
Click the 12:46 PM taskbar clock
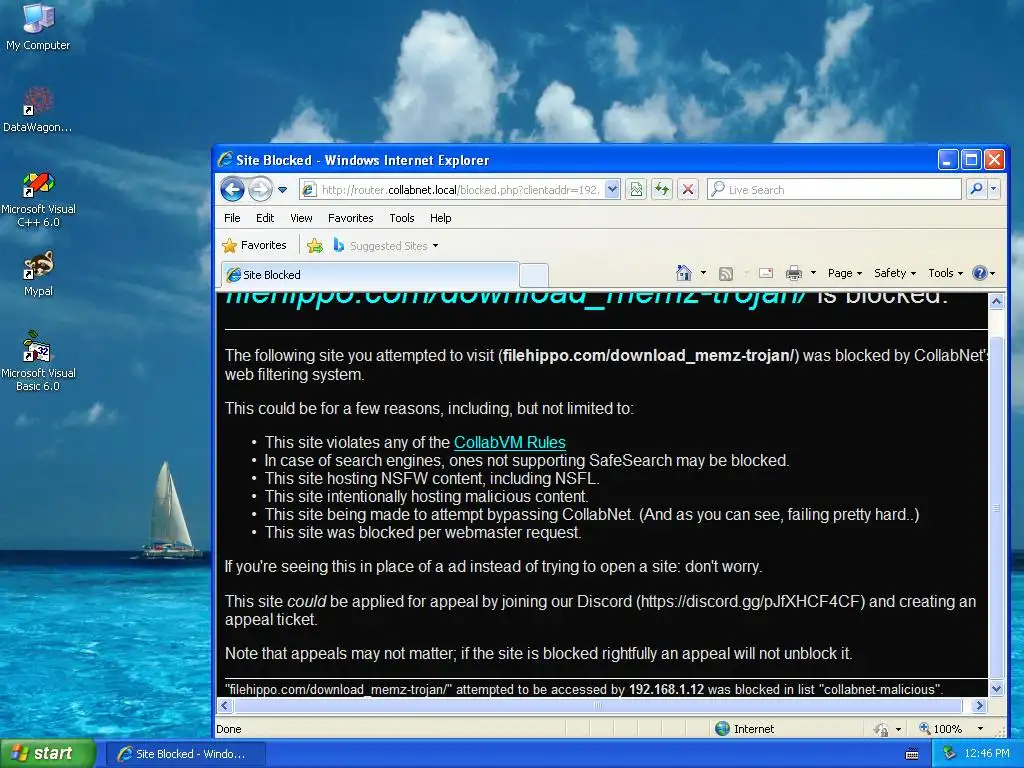coord(987,754)
